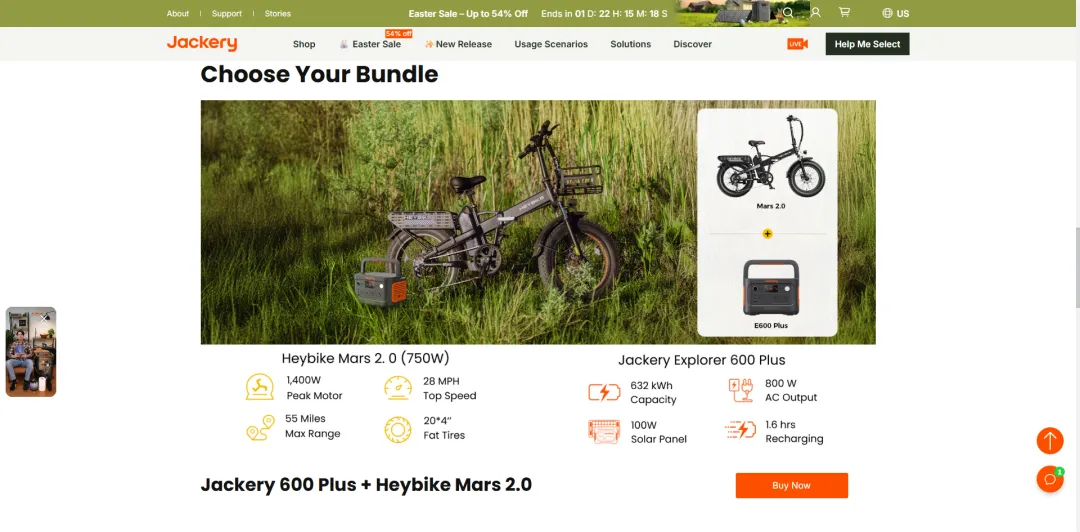The height and width of the screenshot is (532, 1080).
Task: Open the US region selector
Action: [x=895, y=13]
